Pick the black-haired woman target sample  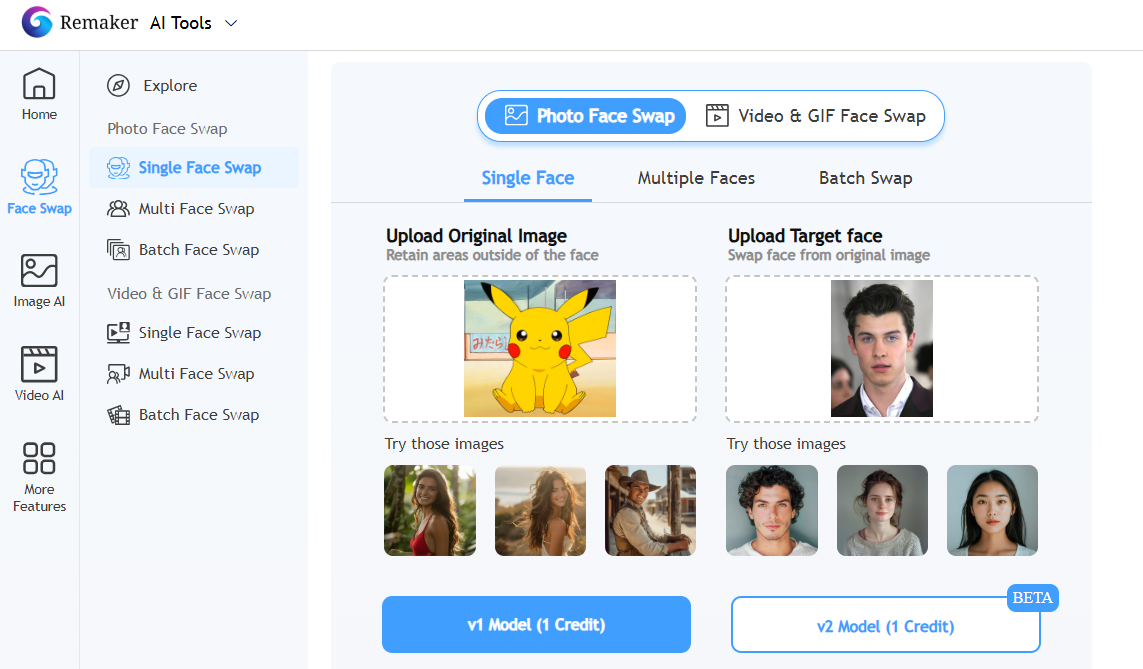click(x=992, y=510)
